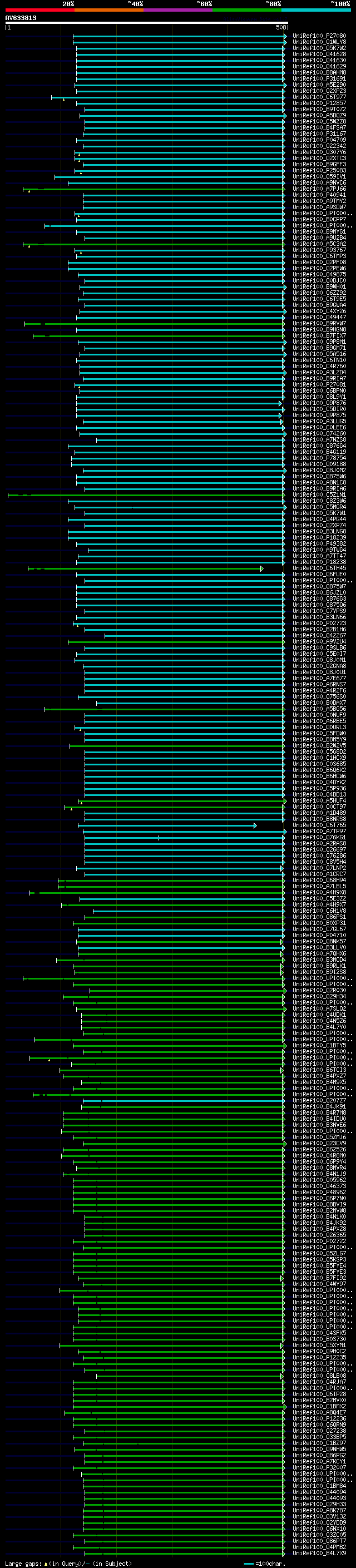Select hit label UniRef100_A5HUF4
This screenshot has width=356, height=1568.
tap(319, 801)
